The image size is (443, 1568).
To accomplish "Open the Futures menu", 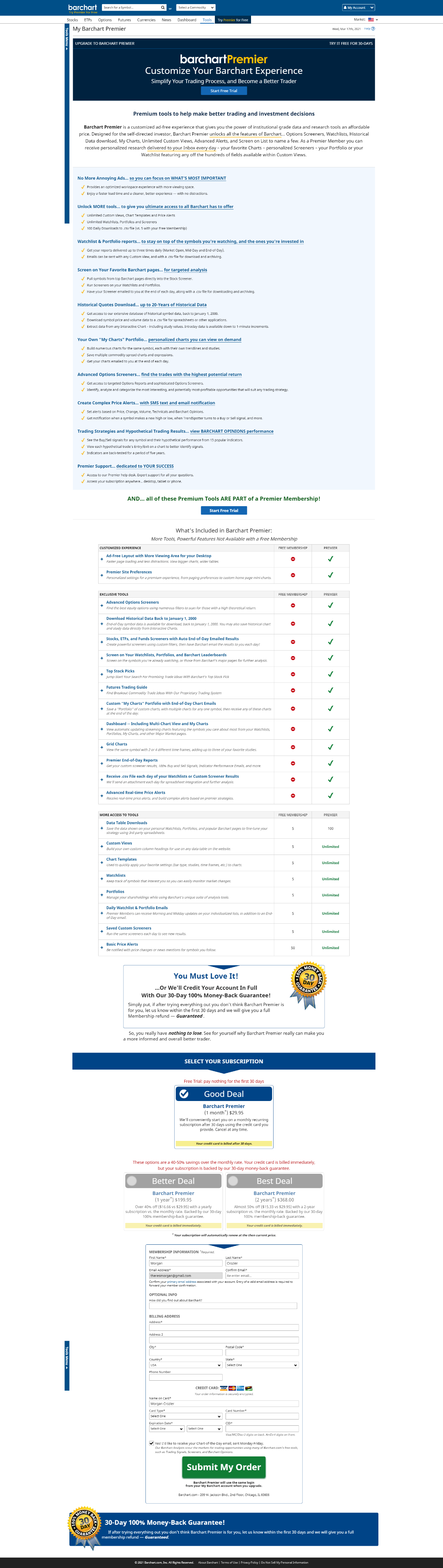I will coord(124,20).
